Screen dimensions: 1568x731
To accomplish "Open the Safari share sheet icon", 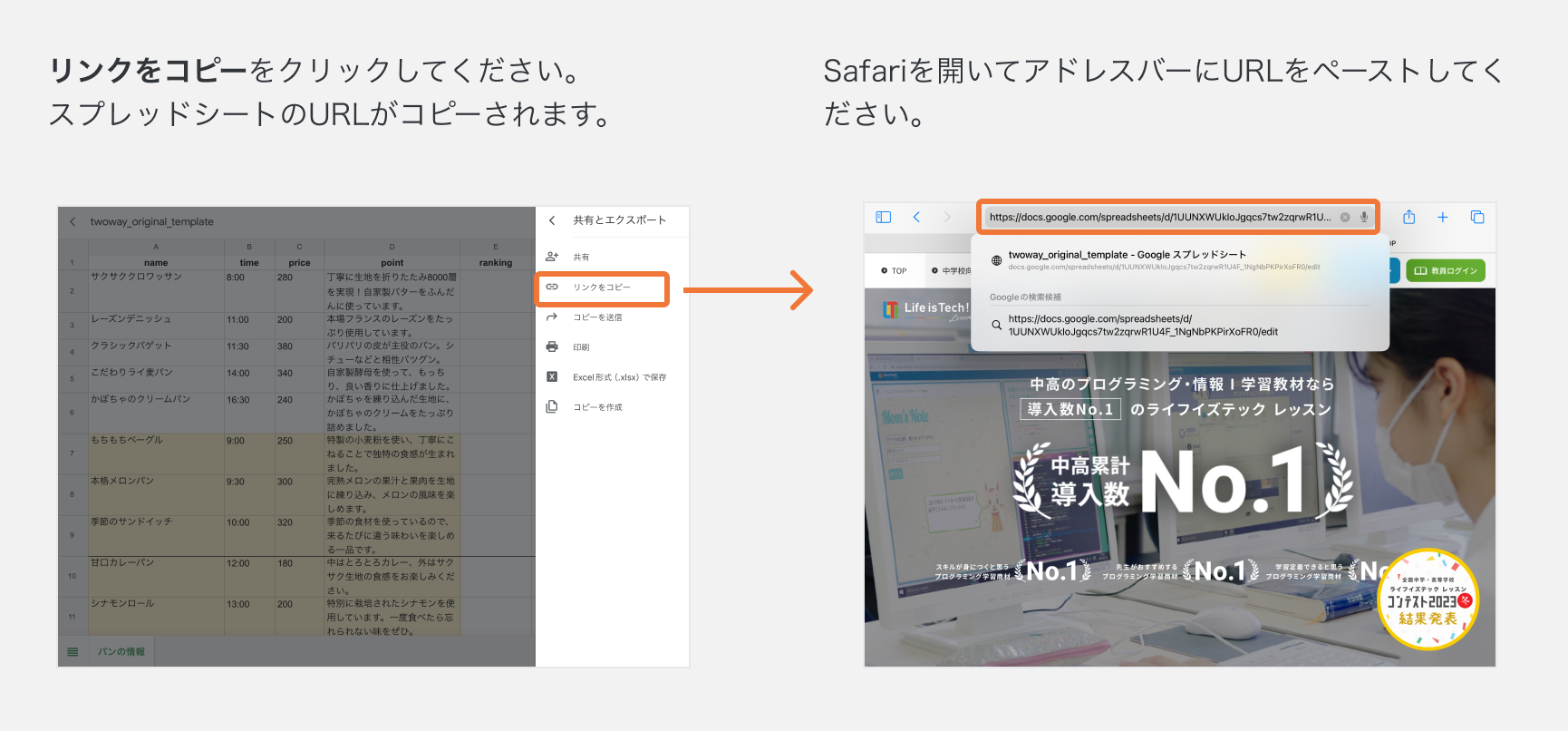I will (x=1409, y=217).
